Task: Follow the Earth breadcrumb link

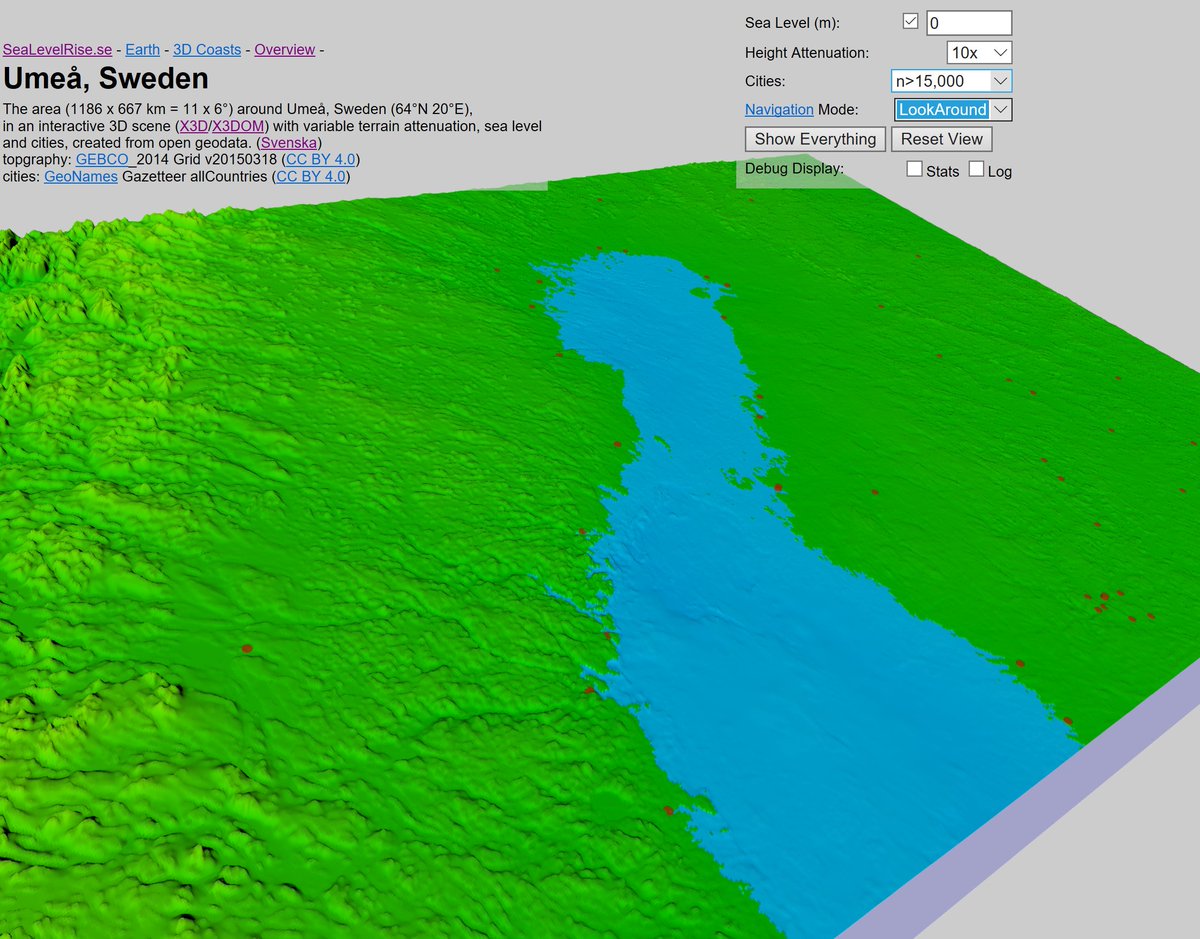Action: (x=143, y=50)
